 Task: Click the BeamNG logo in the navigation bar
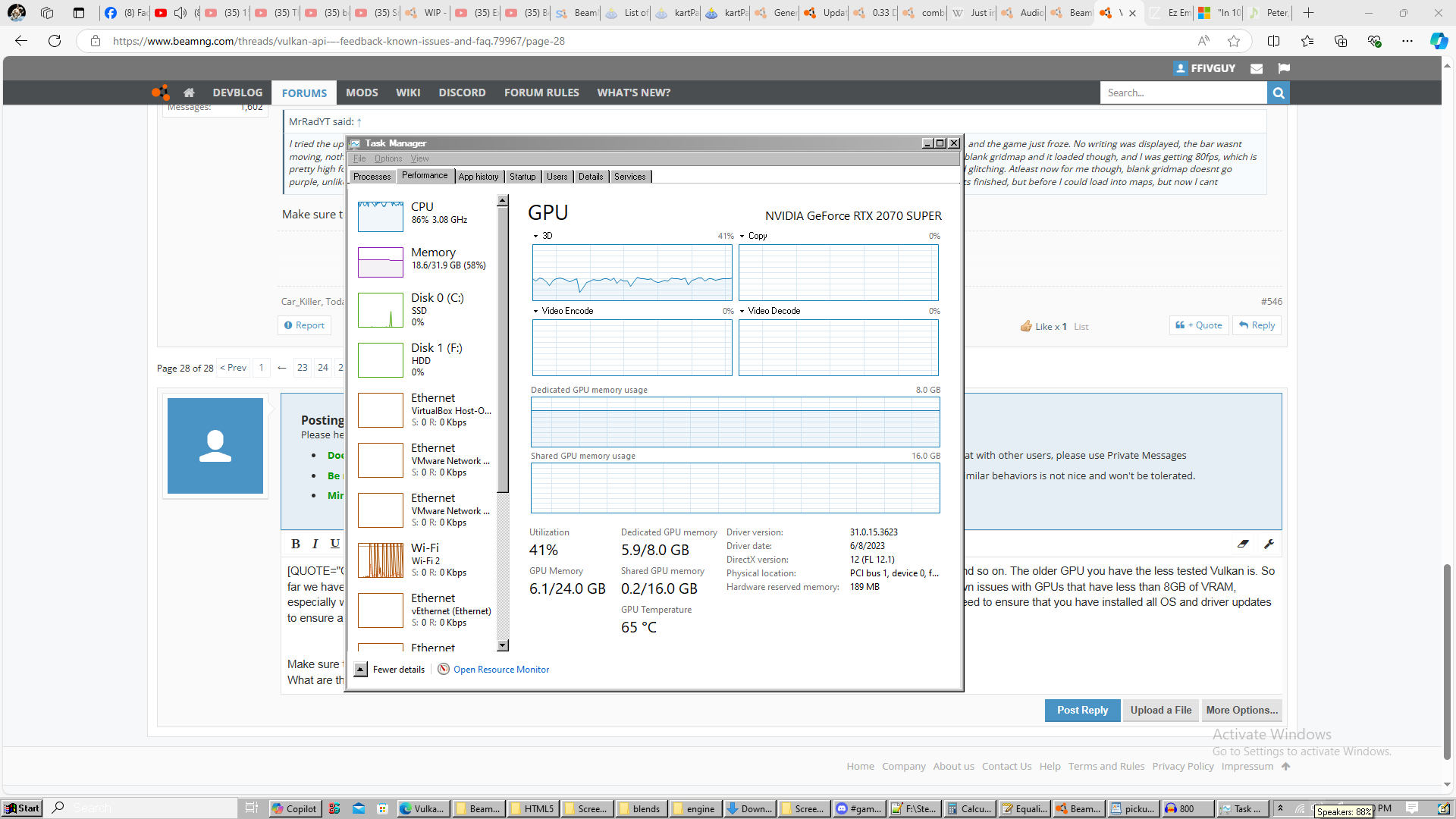160,93
